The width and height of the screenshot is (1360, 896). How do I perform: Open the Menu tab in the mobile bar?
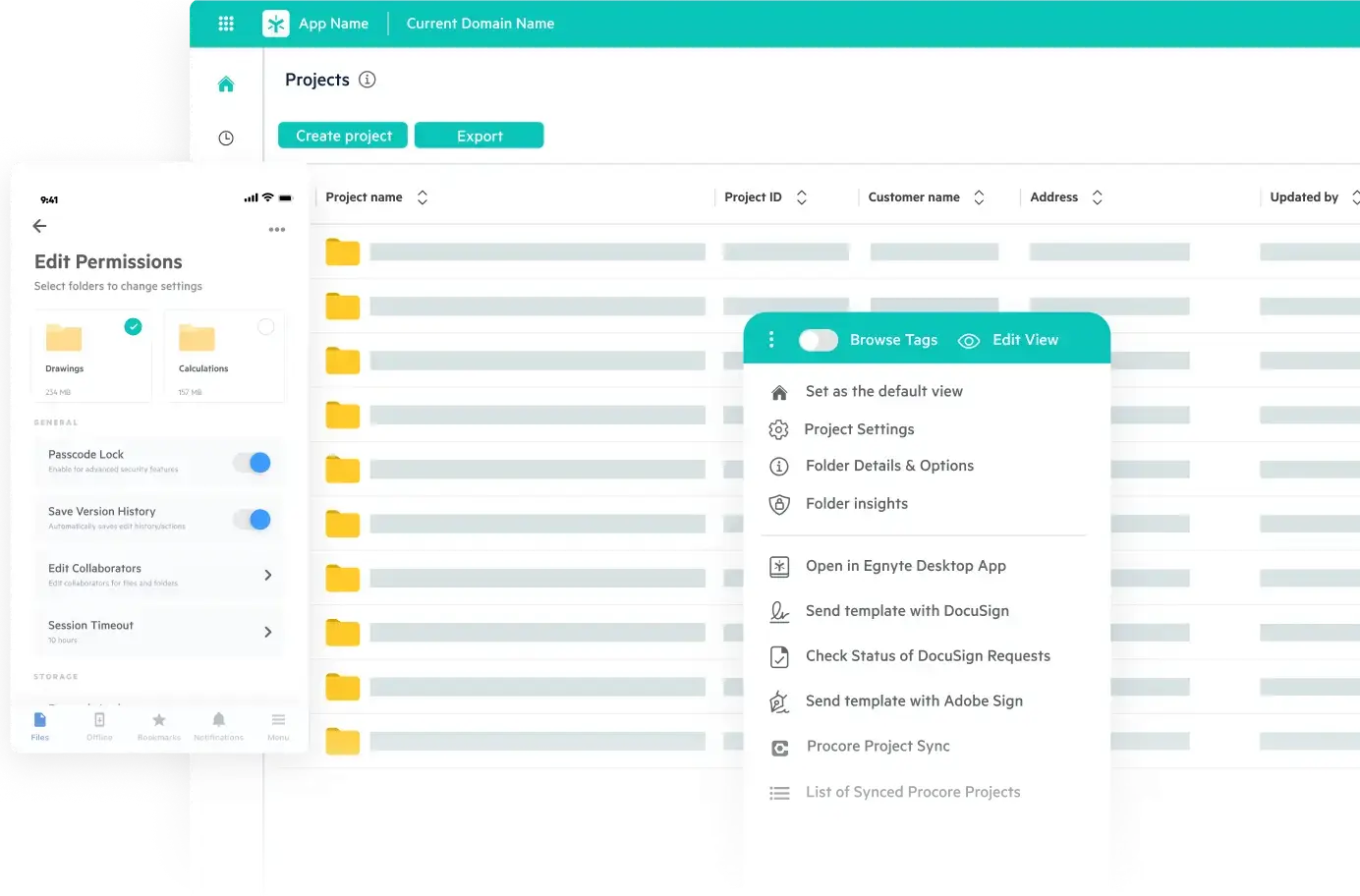pos(278,726)
